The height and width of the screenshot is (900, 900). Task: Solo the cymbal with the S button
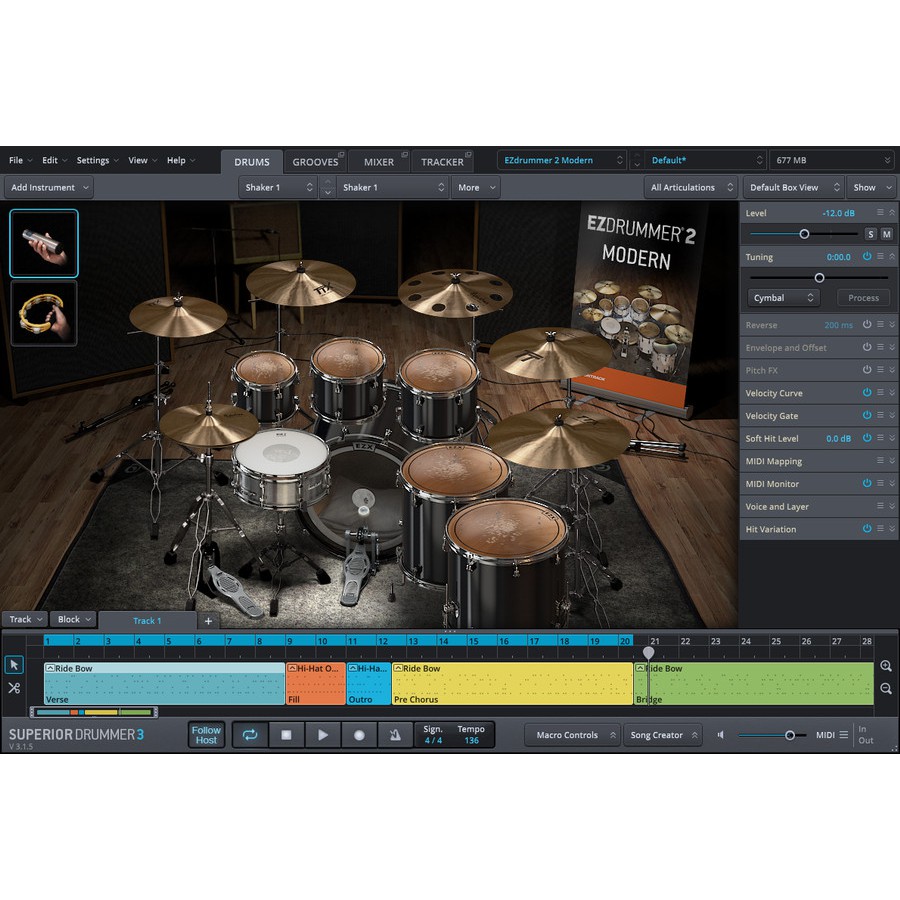(x=869, y=233)
